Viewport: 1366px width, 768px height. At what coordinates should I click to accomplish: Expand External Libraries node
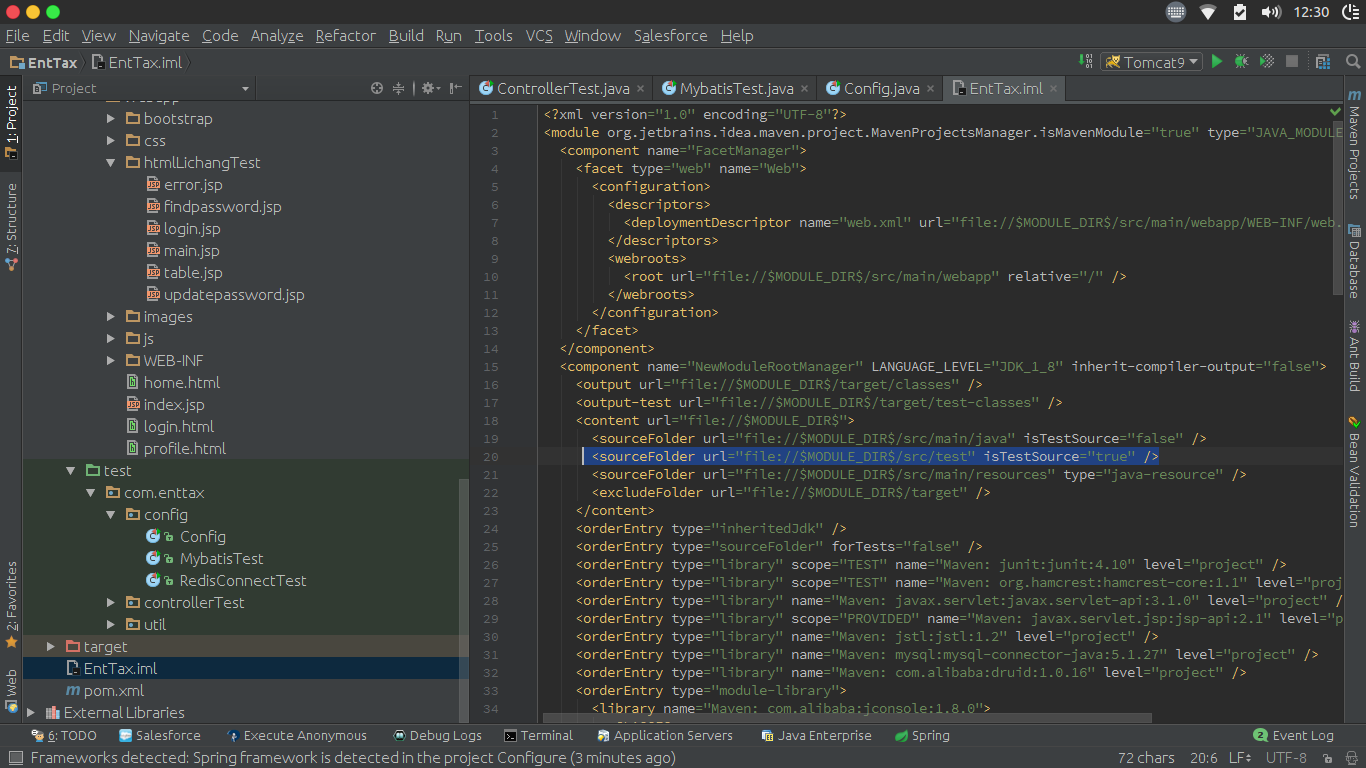click(31, 712)
